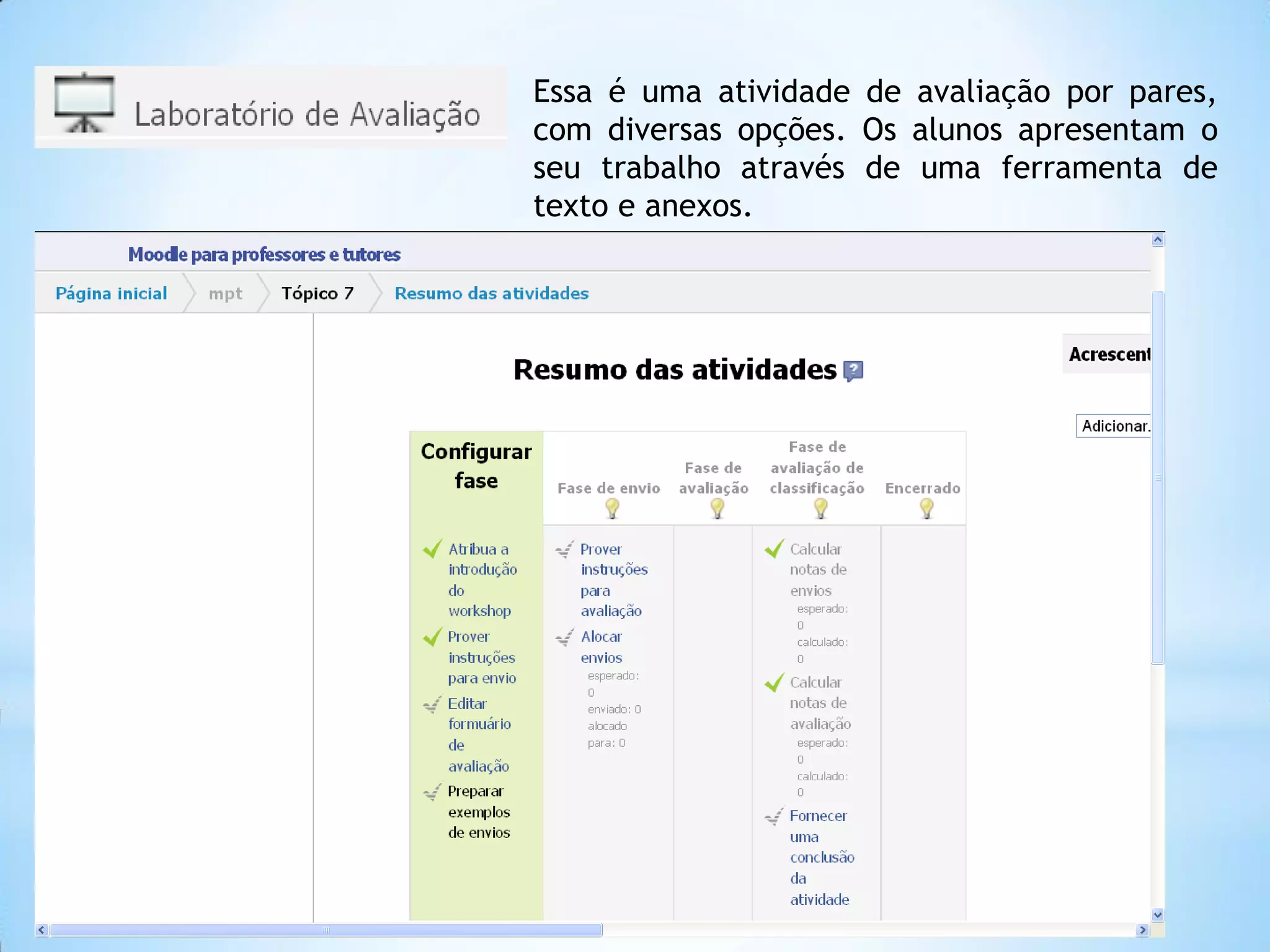Screen dimensions: 1270x952
Task: Click Calcular notas de avaliação text
Action: coord(820,703)
